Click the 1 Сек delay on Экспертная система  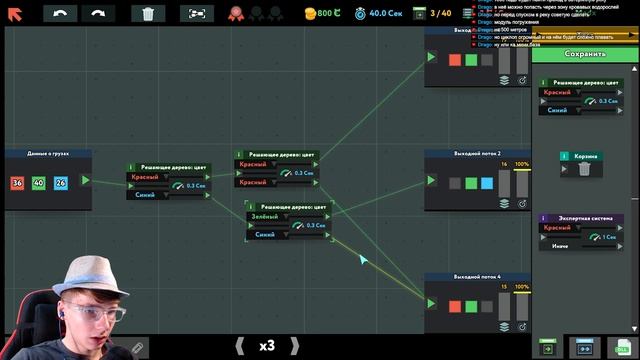pos(609,237)
